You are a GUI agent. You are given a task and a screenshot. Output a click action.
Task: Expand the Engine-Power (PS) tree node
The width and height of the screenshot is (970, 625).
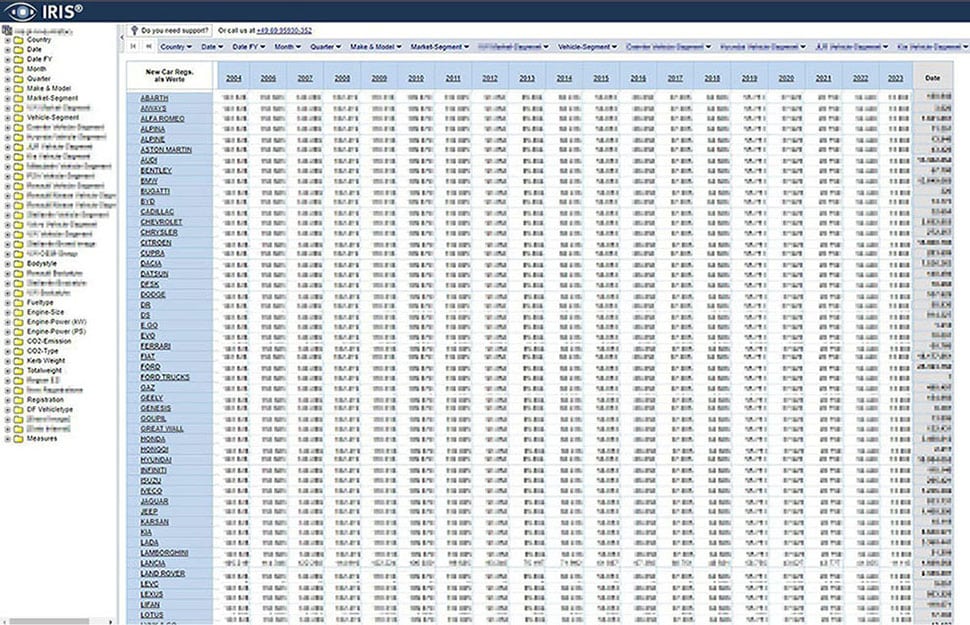[x=7, y=332]
